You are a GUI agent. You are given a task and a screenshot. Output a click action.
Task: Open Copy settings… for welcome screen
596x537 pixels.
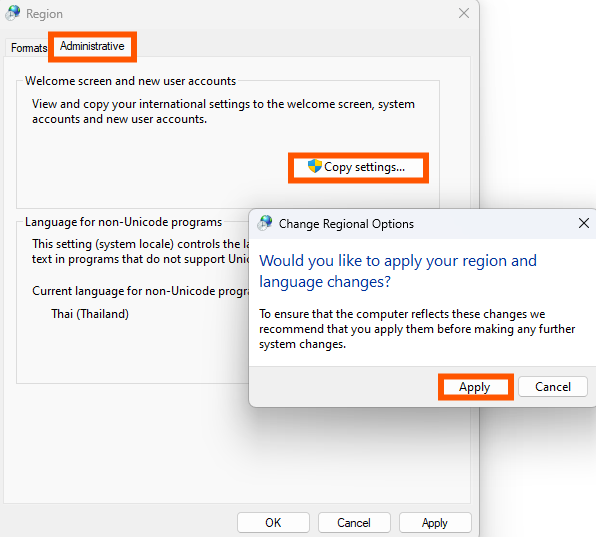pyautogui.click(x=358, y=167)
